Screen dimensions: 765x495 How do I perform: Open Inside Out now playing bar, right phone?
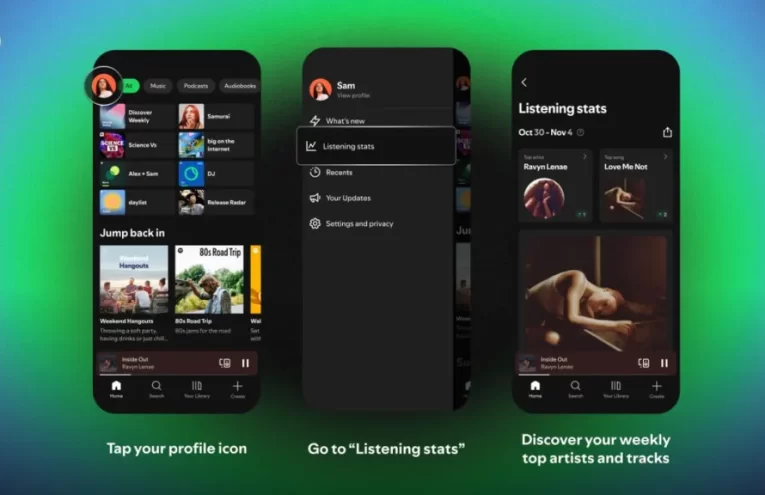pos(596,363)
